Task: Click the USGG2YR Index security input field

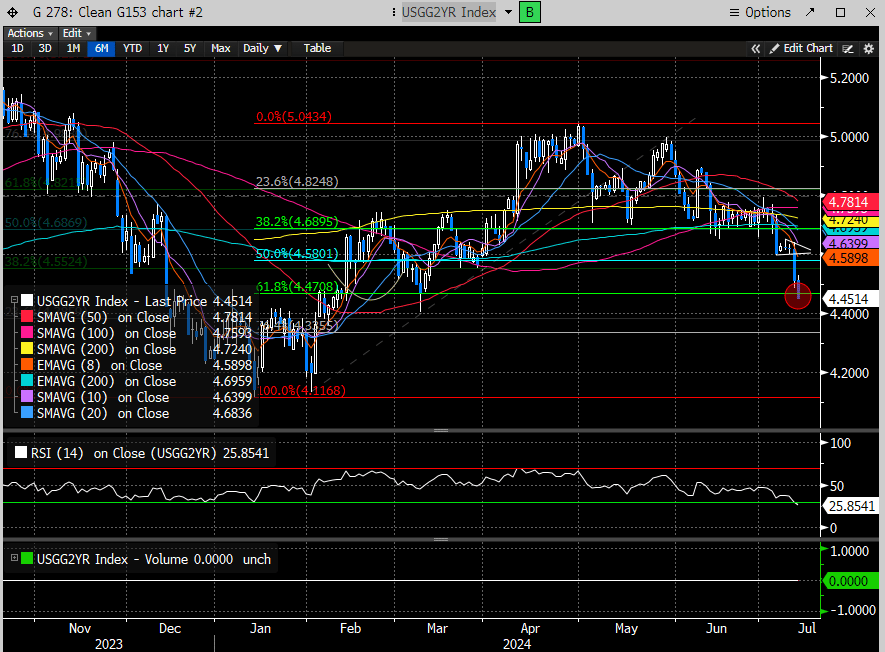Action: tap(446, 13)
